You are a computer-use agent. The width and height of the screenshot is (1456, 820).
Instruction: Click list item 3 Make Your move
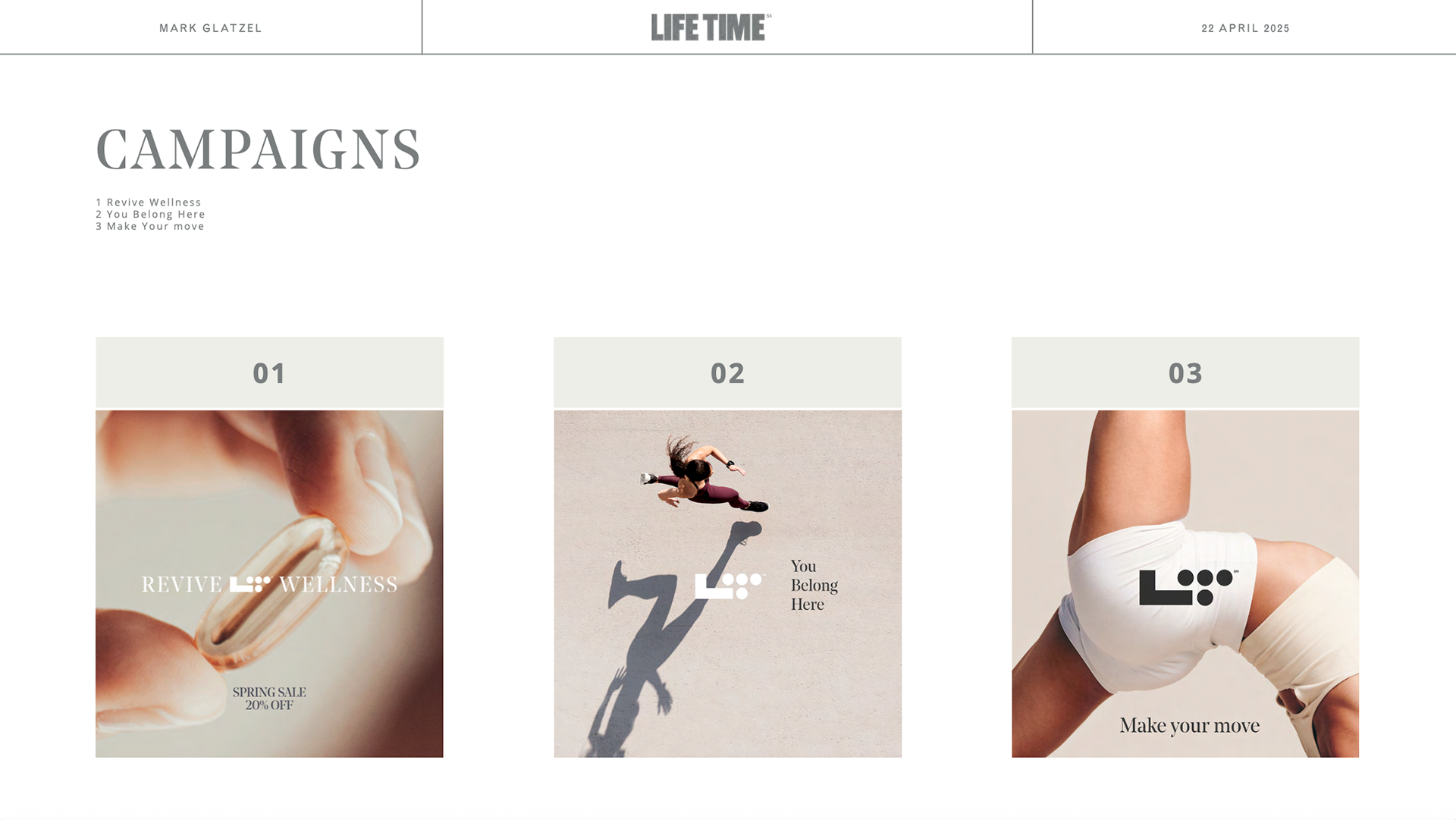150,227
